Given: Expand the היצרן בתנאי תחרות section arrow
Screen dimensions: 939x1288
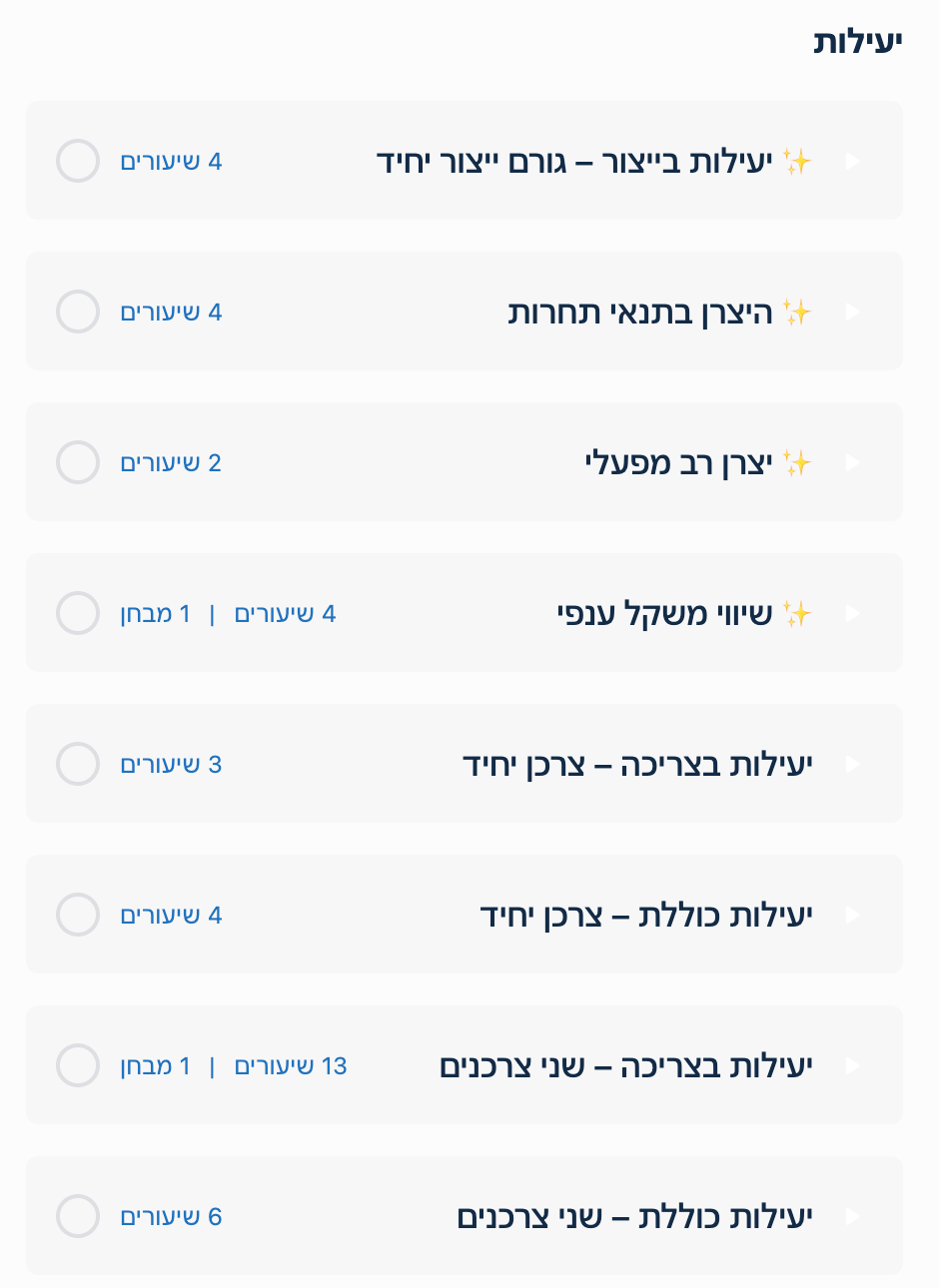Looking at the screenshot, I should pyautogui.click(x=852, y=312).
